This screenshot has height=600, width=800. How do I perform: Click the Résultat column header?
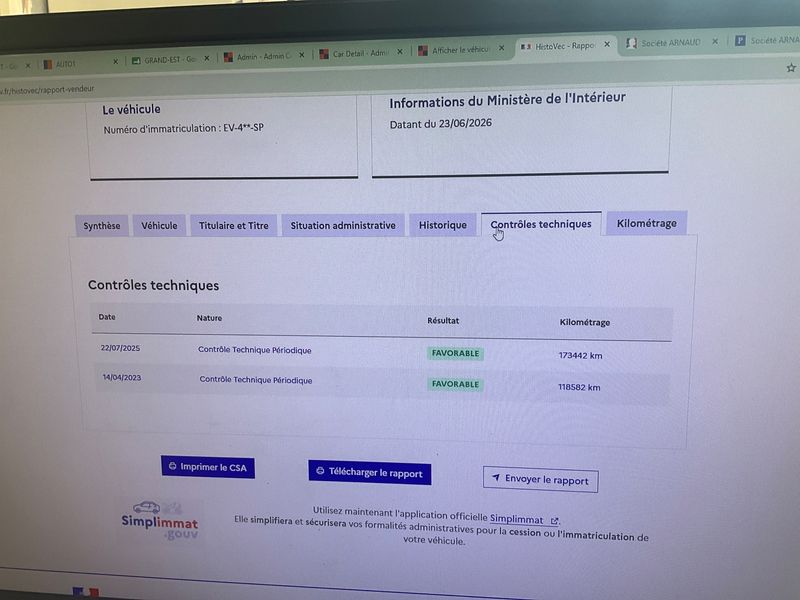pos(443,320)
